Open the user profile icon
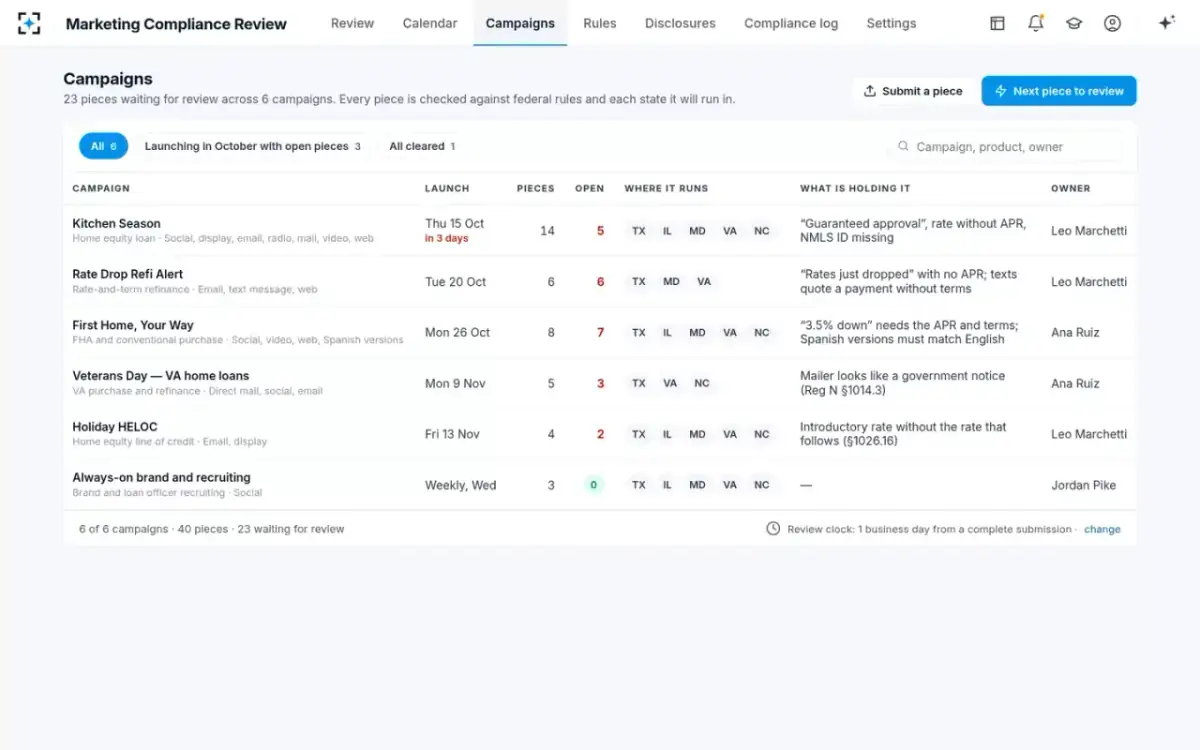Image resolution: width=1200 pixels, height=750 pixels. [1112, 23]
